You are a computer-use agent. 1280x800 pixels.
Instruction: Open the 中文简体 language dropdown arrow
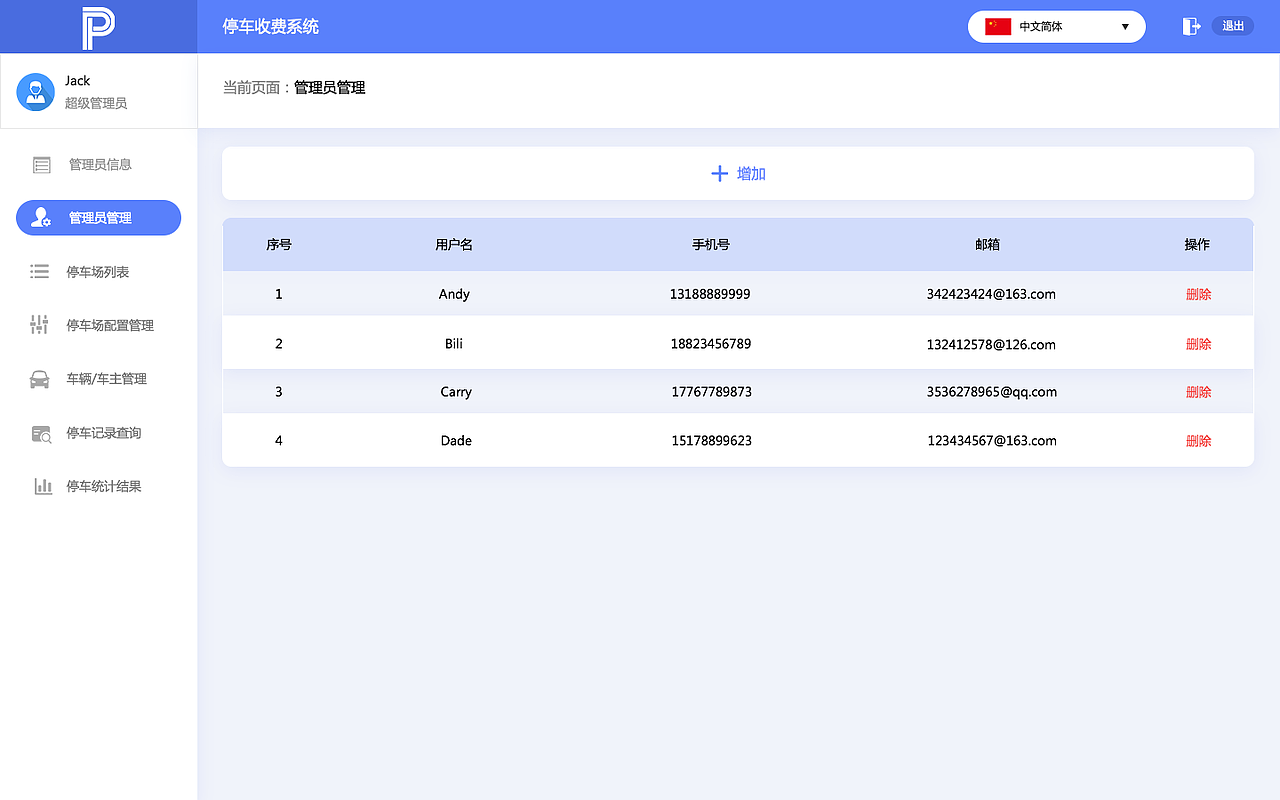coord(1125,27)
